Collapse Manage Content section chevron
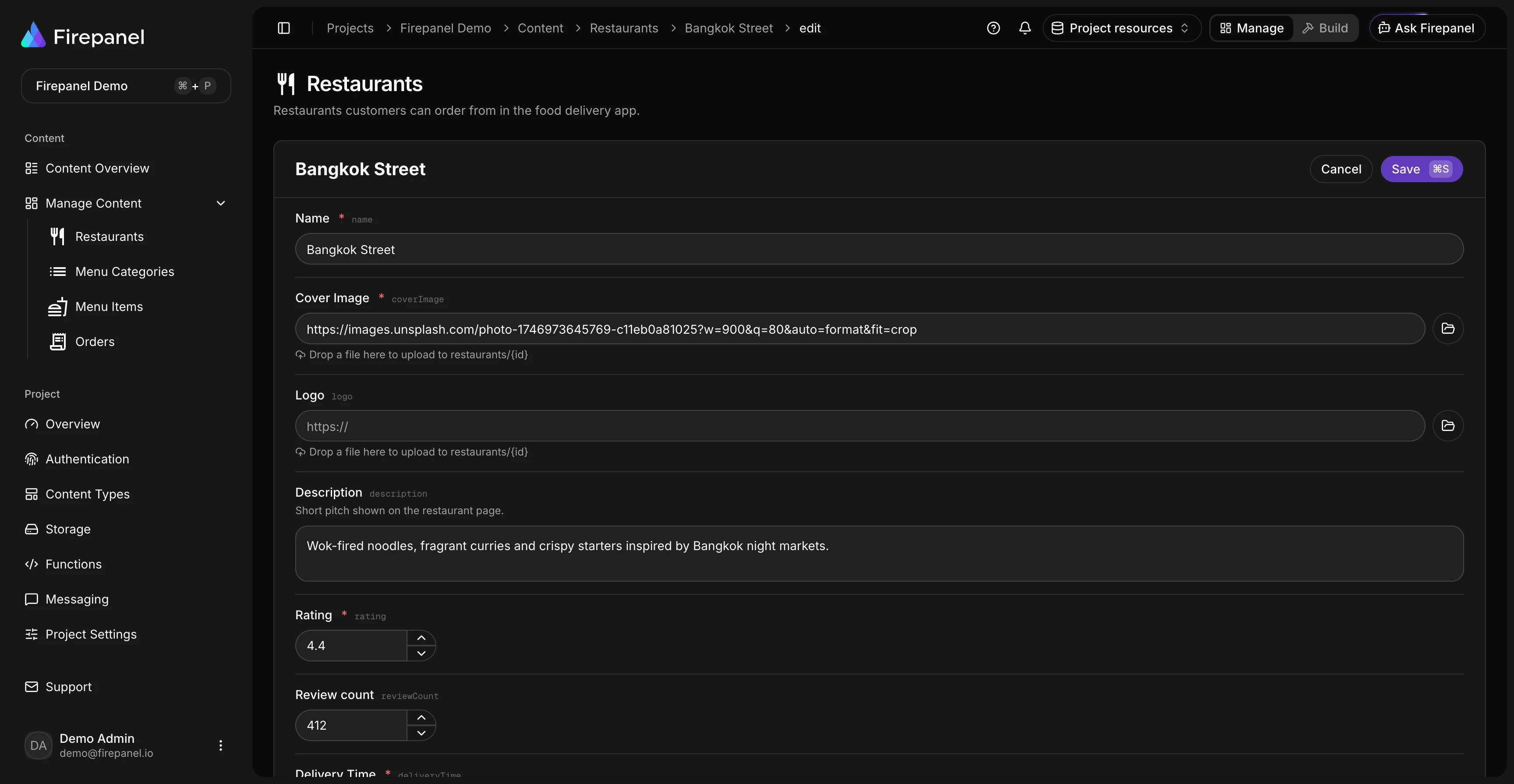 click(221, 203)
